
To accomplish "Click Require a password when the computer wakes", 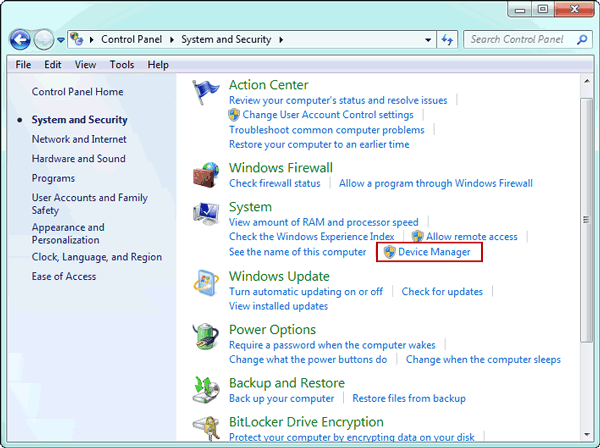I will pyautogui.click(x=332, y=345).
